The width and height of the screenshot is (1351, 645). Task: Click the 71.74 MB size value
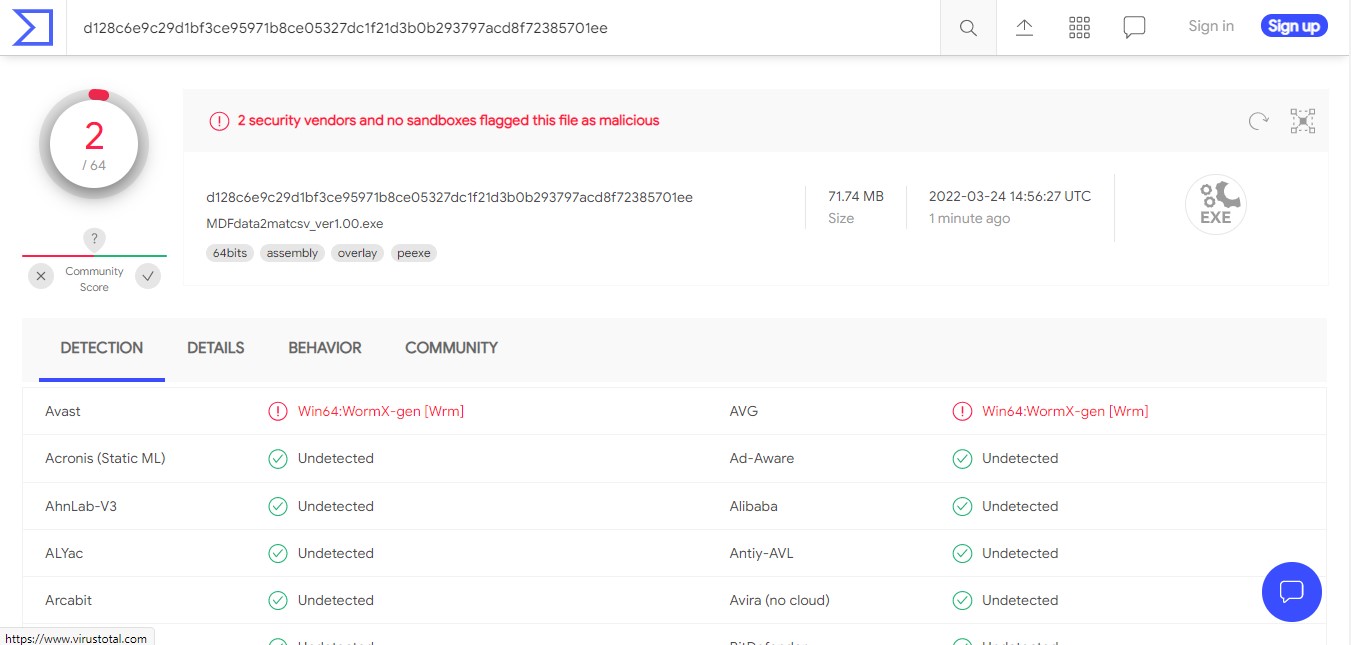click(856, 196)
